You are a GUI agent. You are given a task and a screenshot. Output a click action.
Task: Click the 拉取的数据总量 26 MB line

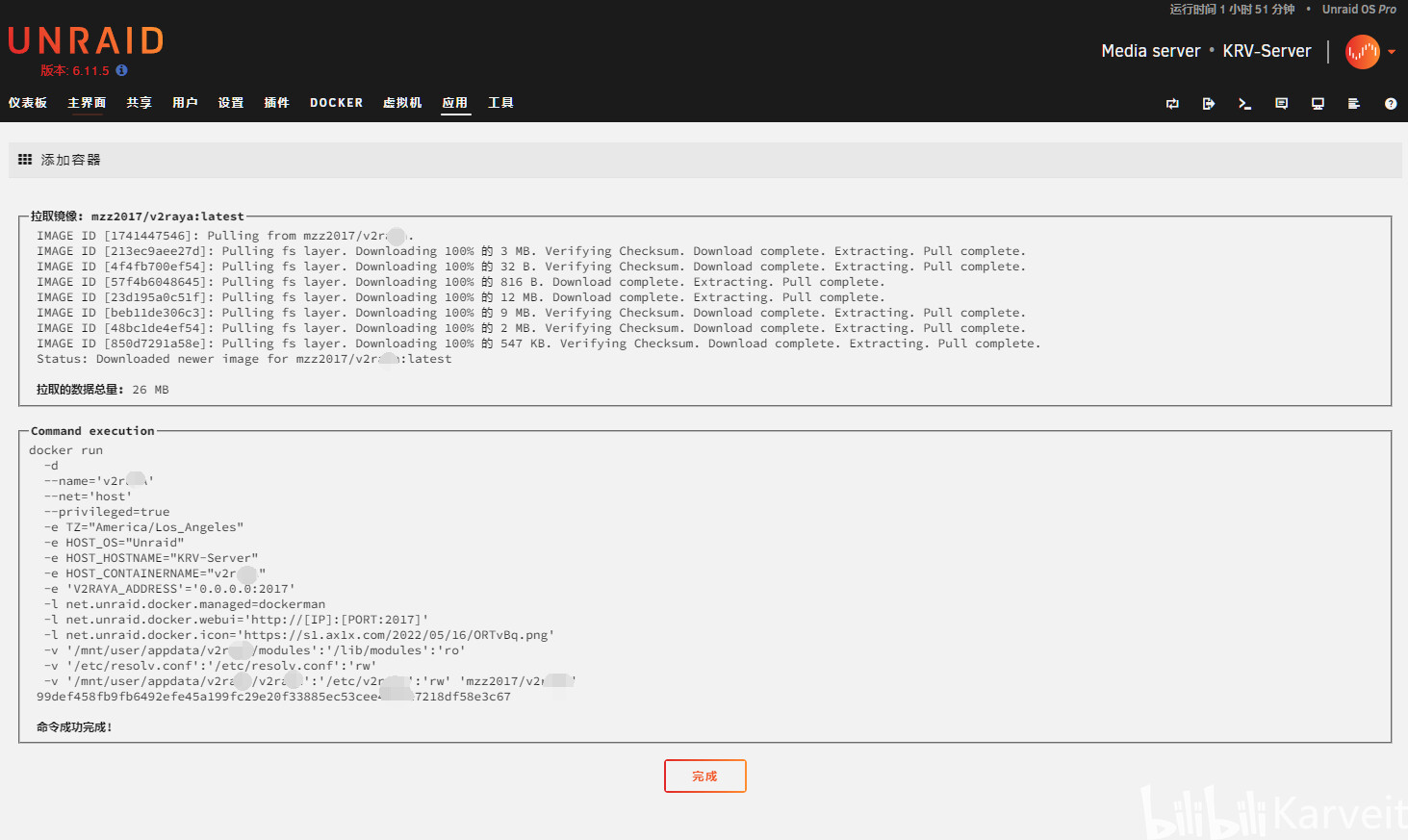pos(103,390)
